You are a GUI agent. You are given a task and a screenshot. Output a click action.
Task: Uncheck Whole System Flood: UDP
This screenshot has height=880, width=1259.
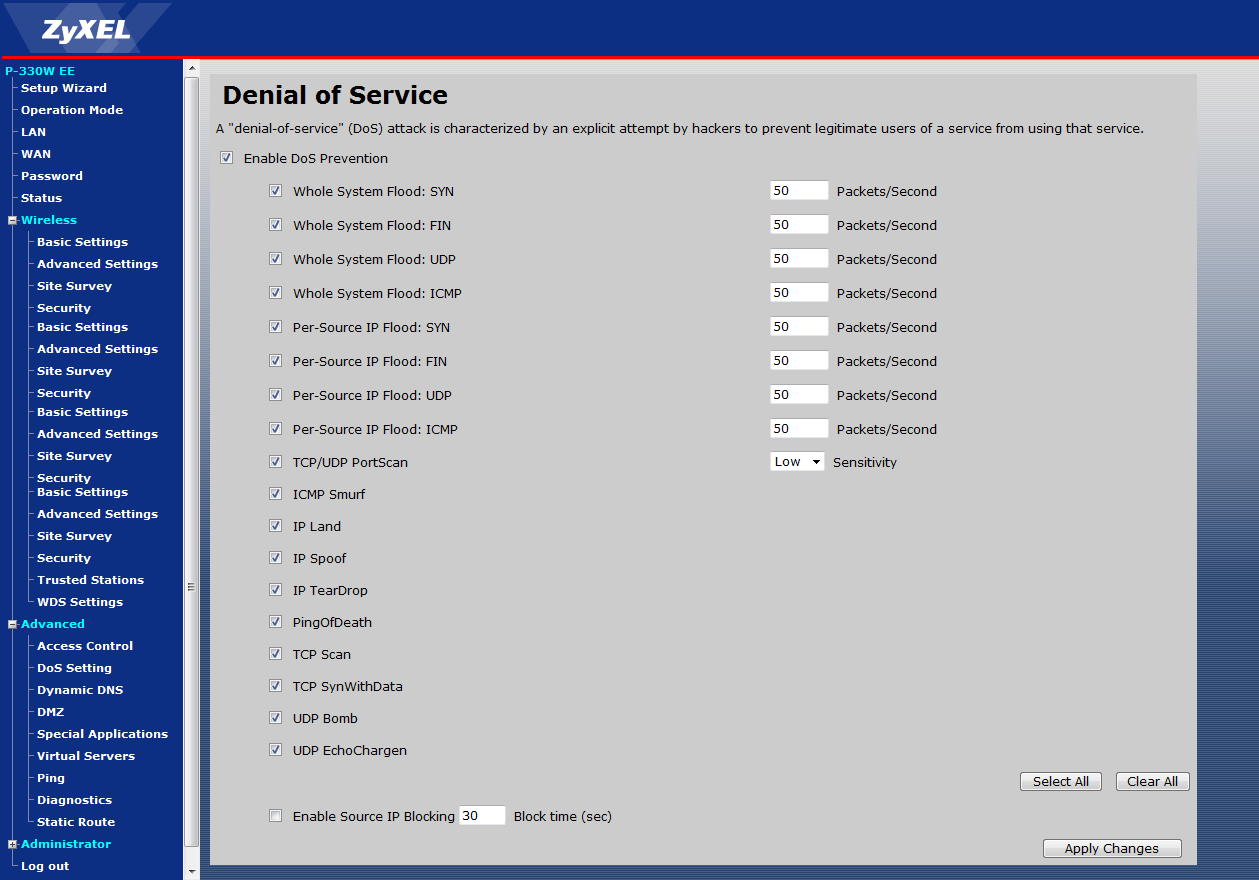pyautogui.click(x=276, y=259)
